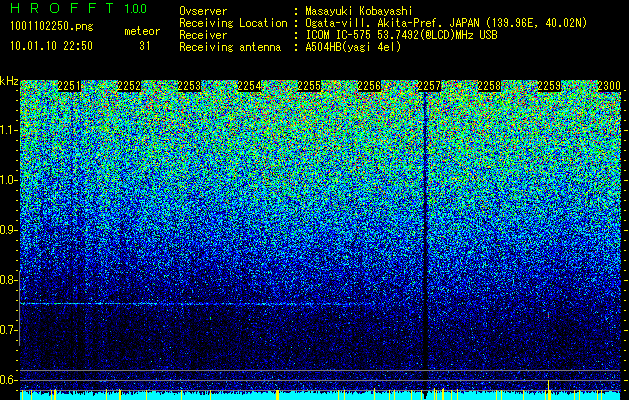Click the 1.0 kHz axis label
The width and height of the screenshot is (629, 400).
[9, 180]
